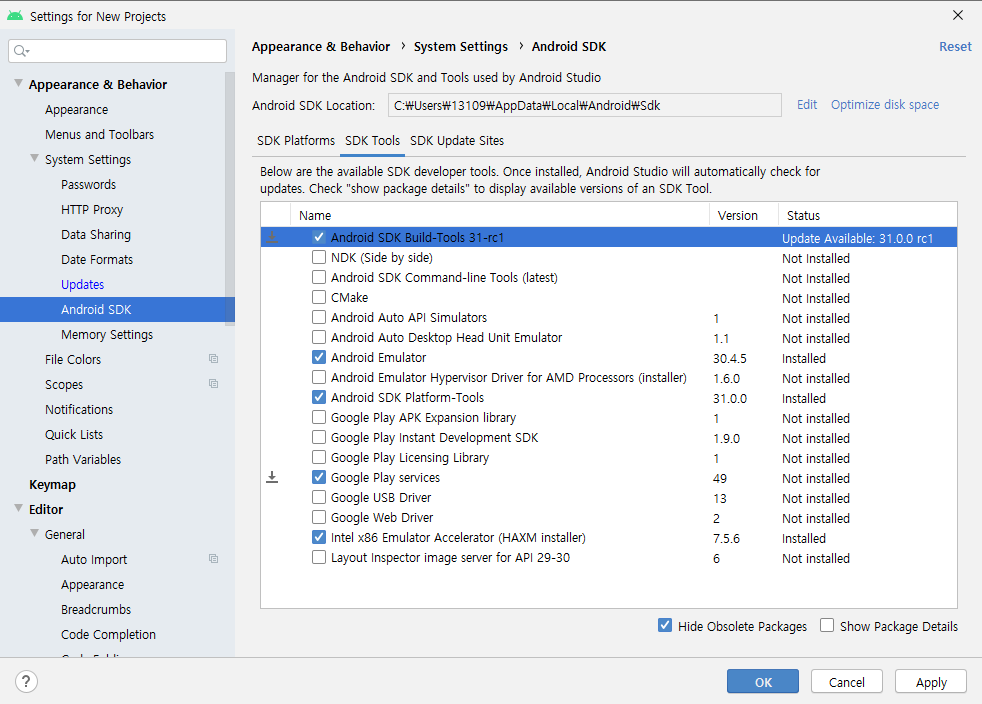The image size is (982, 704).
Task: Select Keymap in settings tree
Action: [x=52, y=485]
